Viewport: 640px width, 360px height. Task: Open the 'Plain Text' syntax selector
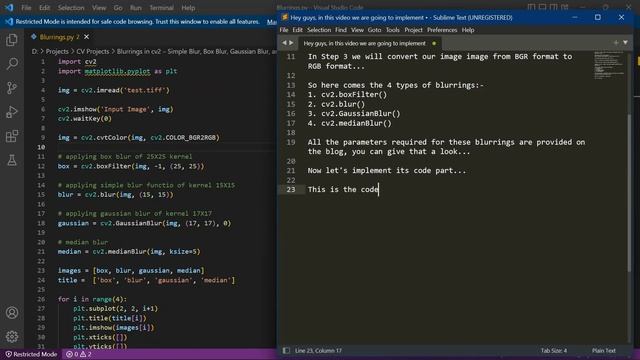point(604,351)
